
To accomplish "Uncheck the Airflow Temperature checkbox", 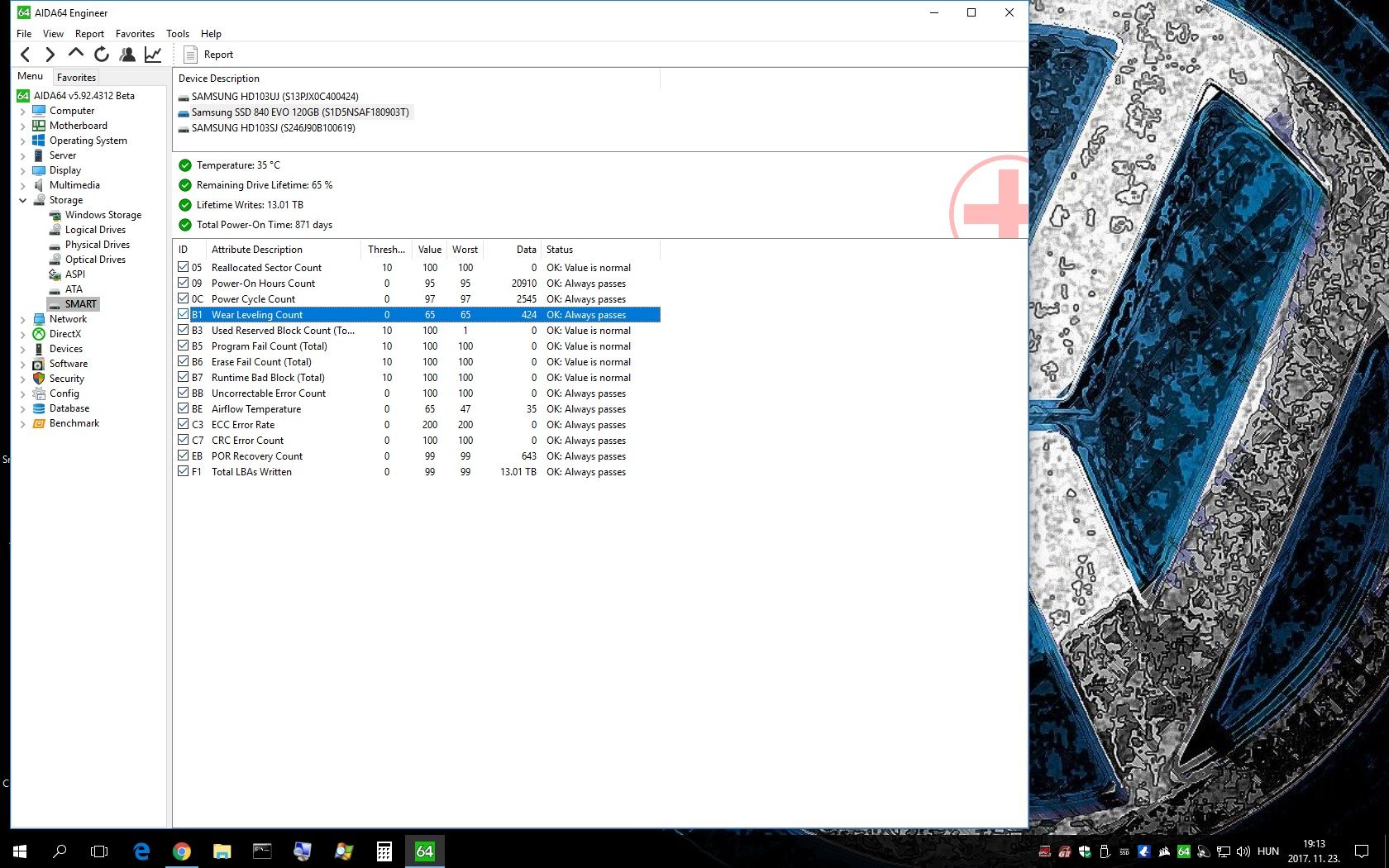I will [184, 408].
